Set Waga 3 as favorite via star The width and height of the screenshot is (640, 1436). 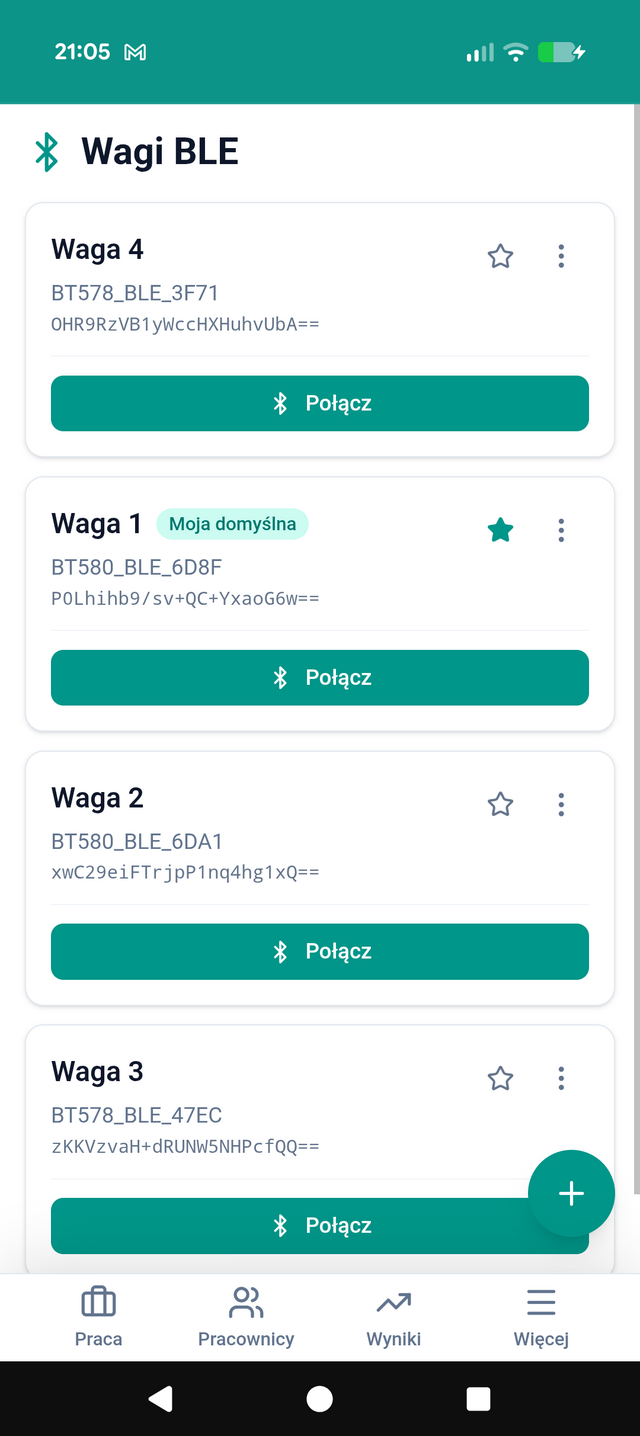500,1078
